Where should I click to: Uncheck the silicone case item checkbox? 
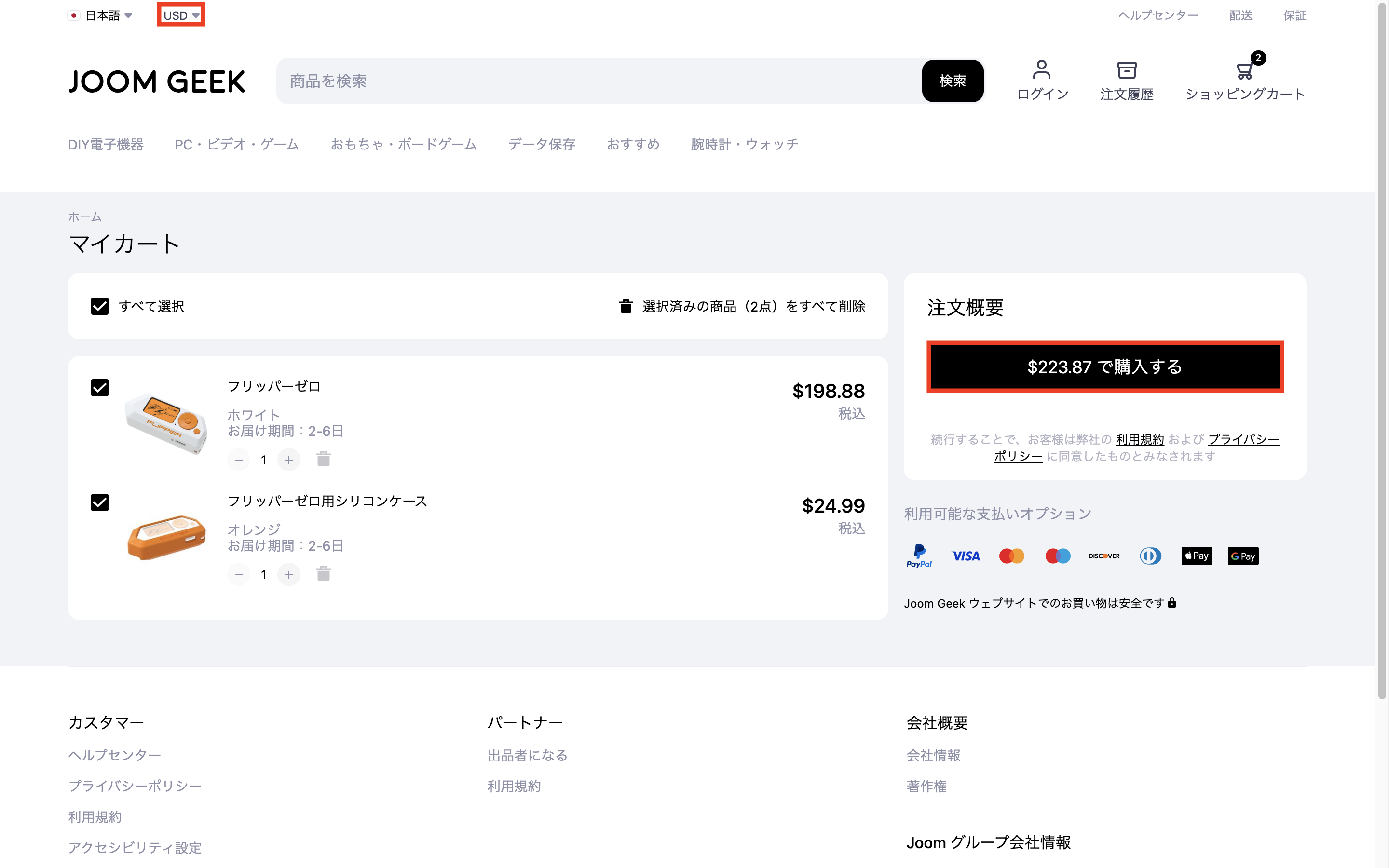coord(99,502)
